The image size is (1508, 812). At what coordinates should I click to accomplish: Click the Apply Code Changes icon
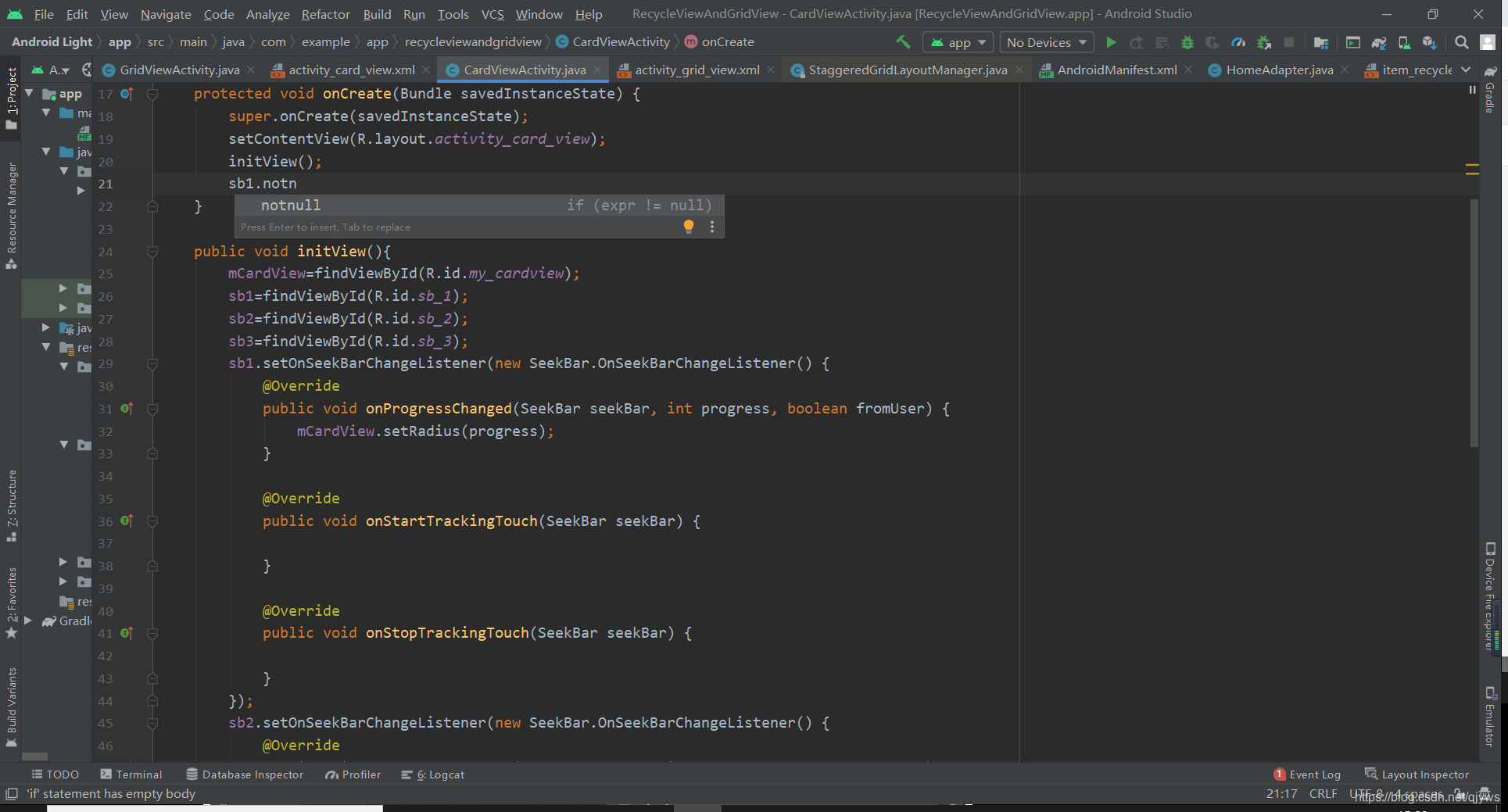pyautogui.click(x=1162, y=42)
